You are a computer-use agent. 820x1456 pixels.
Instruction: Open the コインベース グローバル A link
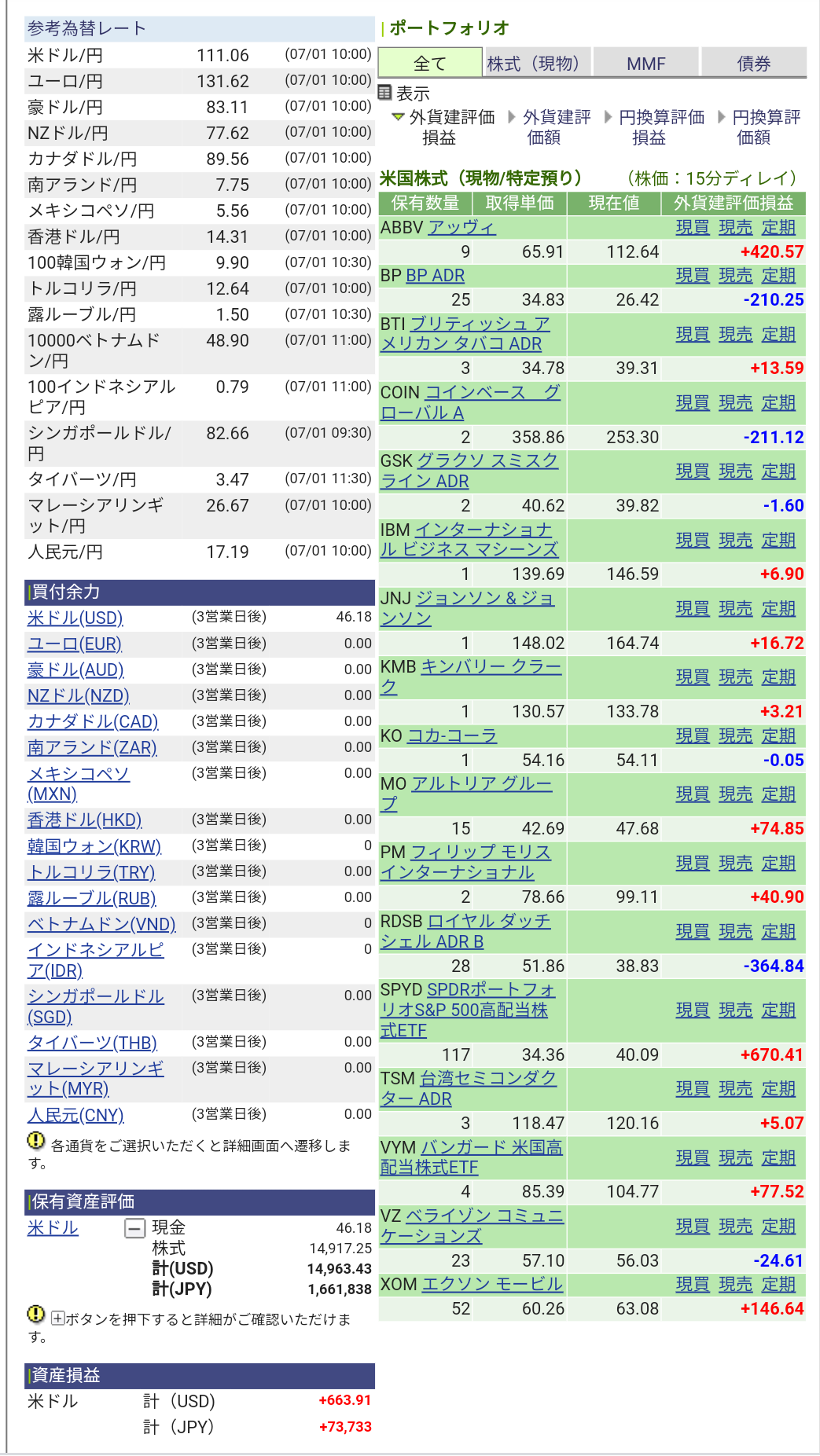point(470,403)
